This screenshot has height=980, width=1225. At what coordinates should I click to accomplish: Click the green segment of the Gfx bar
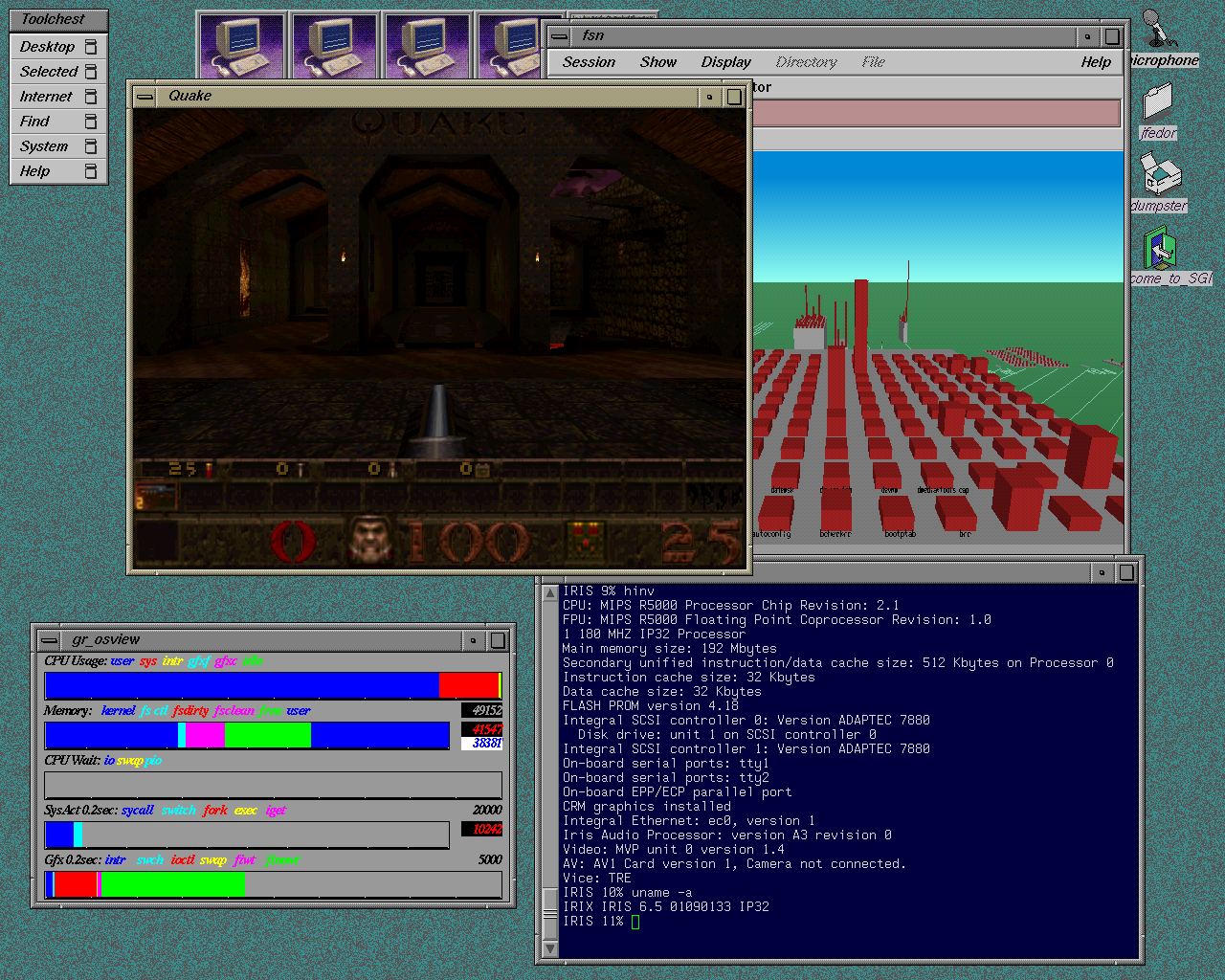click(x=172, y=884)
